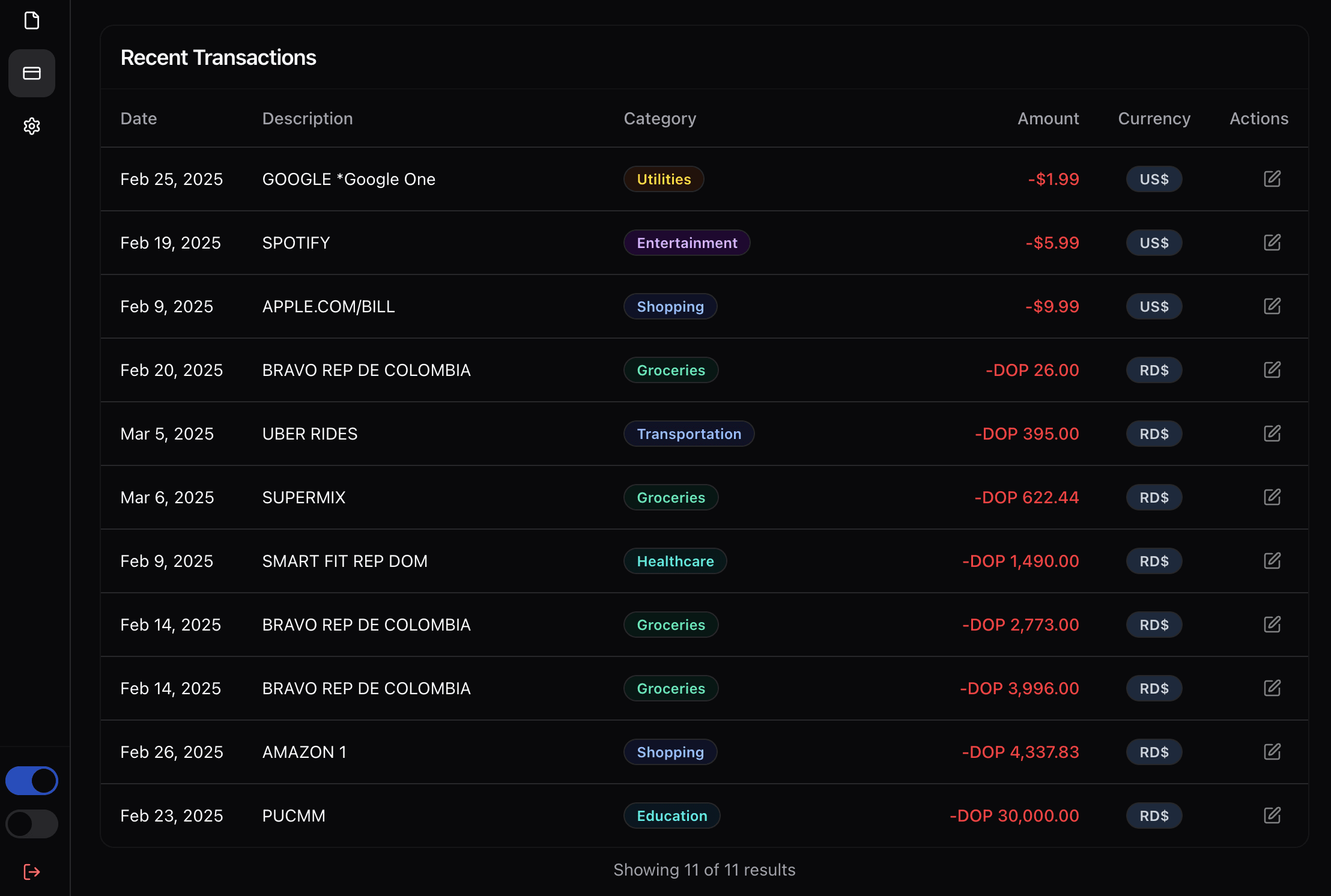This screenshot has width=1331, height=896.
Task: Edit the Feb 20 BRAVO REP DE COLOMBIA row
Action: tap(1272, 370)
